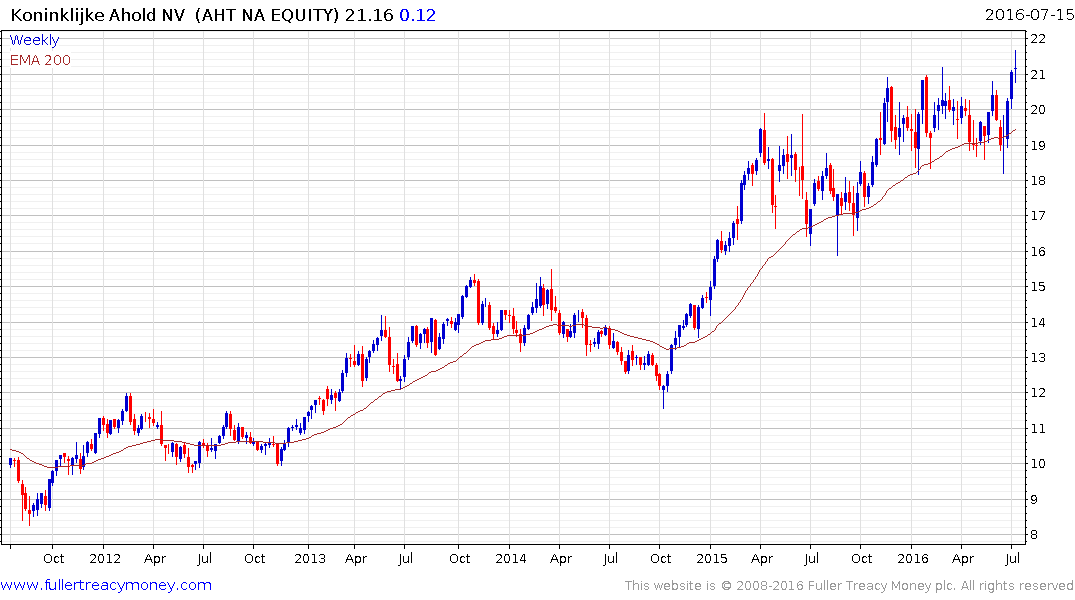Click the 2015 label on time axis
The width and height of the screenshot is (1075, 600).
712,558
